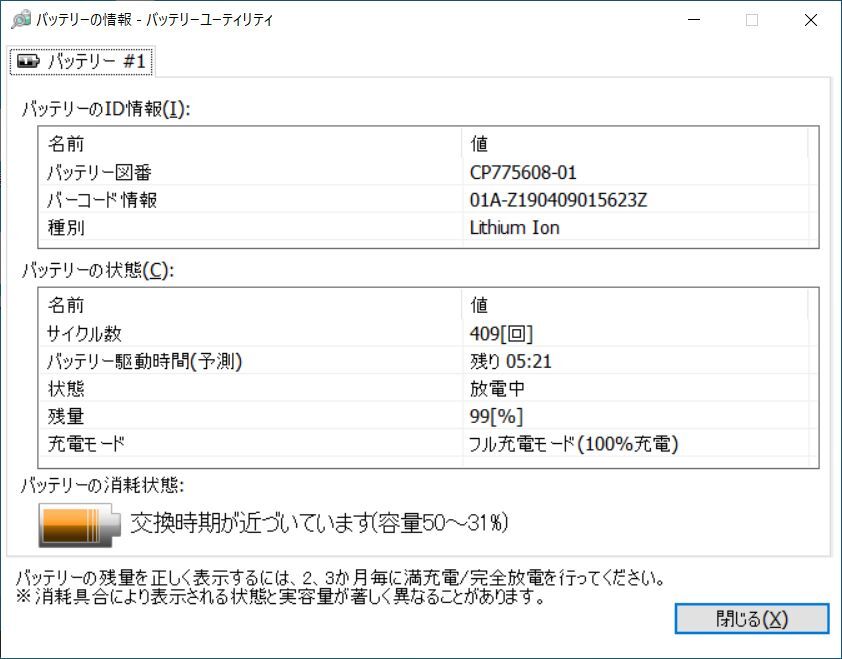Click the バッテリーの消耗状態 label
The image size is (842, 659).
(x=102, y=485)
